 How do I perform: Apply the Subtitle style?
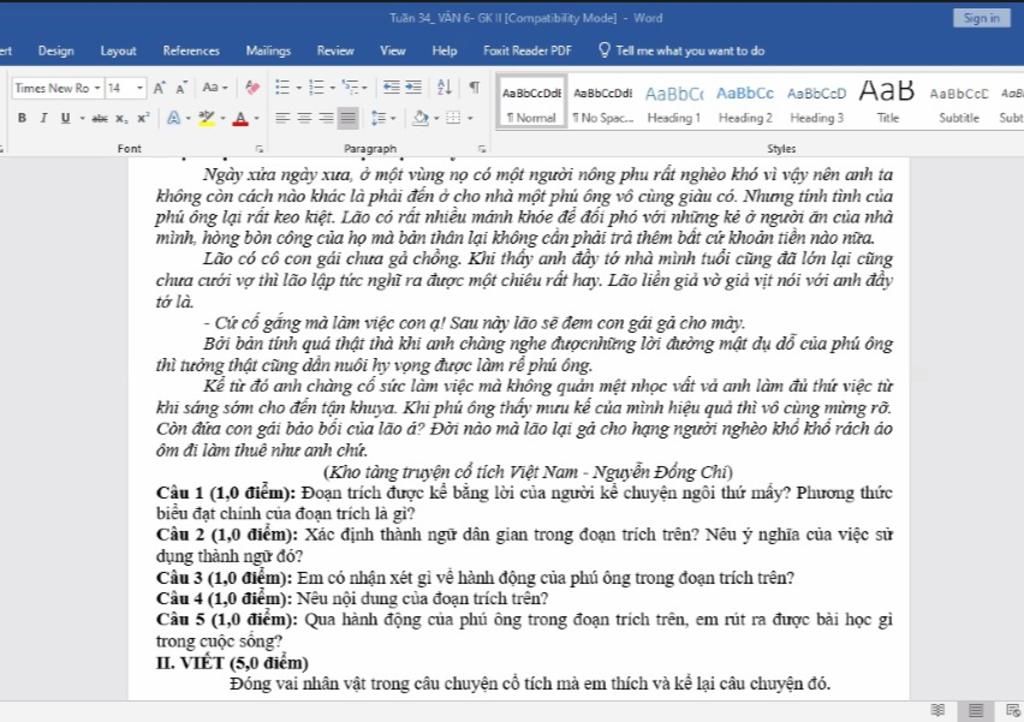(959, 104)
